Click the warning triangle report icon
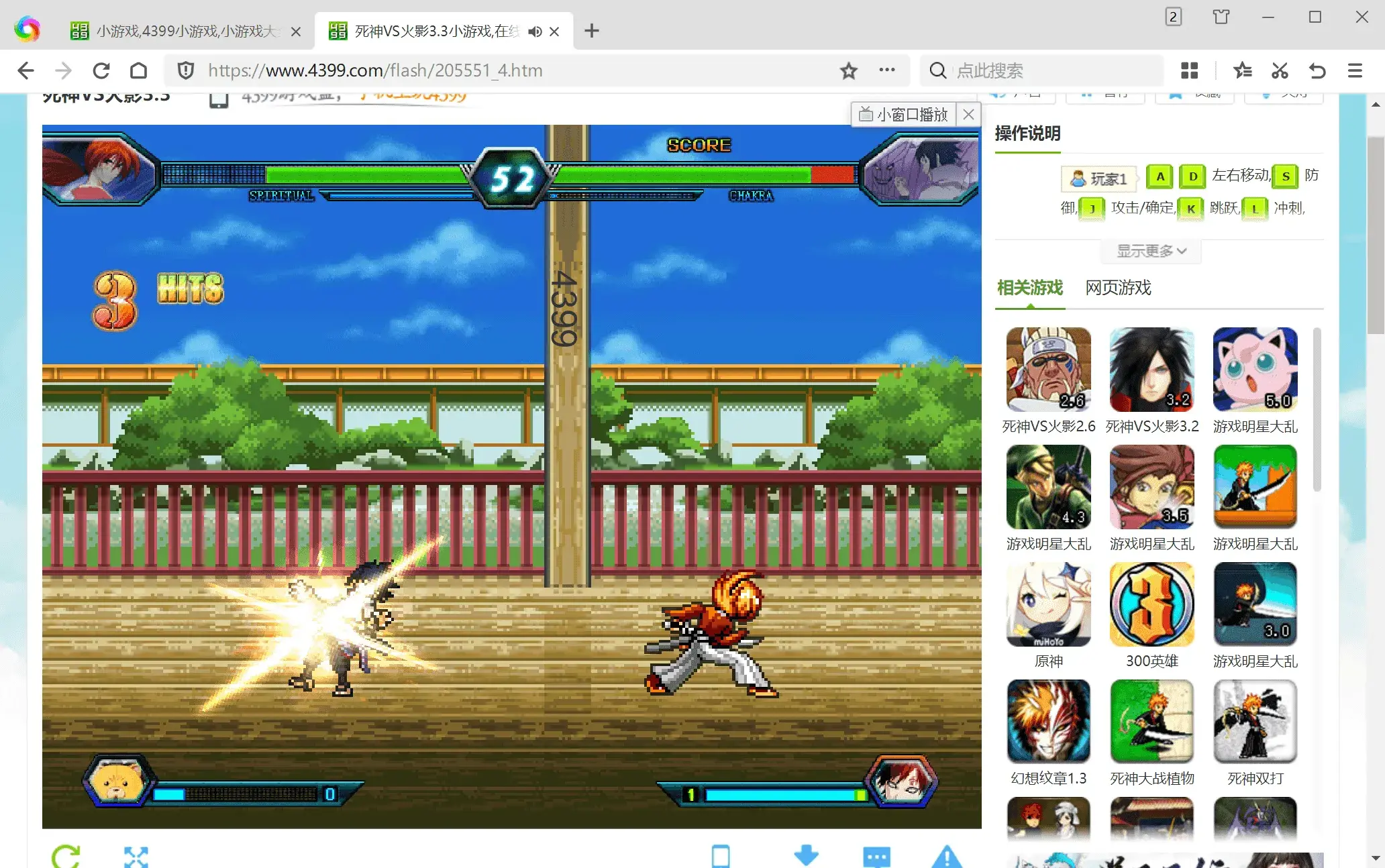The width and height of the screenshot is (1385, 868). tap(947, 857)
